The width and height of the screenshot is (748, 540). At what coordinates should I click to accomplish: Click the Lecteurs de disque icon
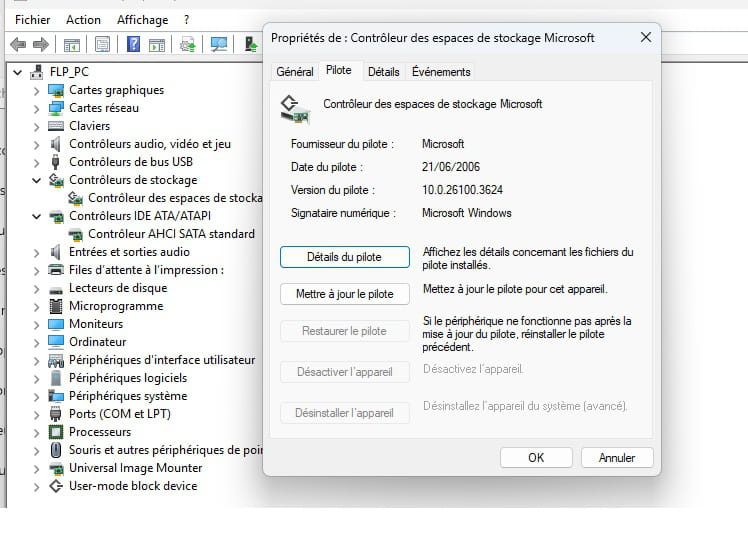coord(56,290)
